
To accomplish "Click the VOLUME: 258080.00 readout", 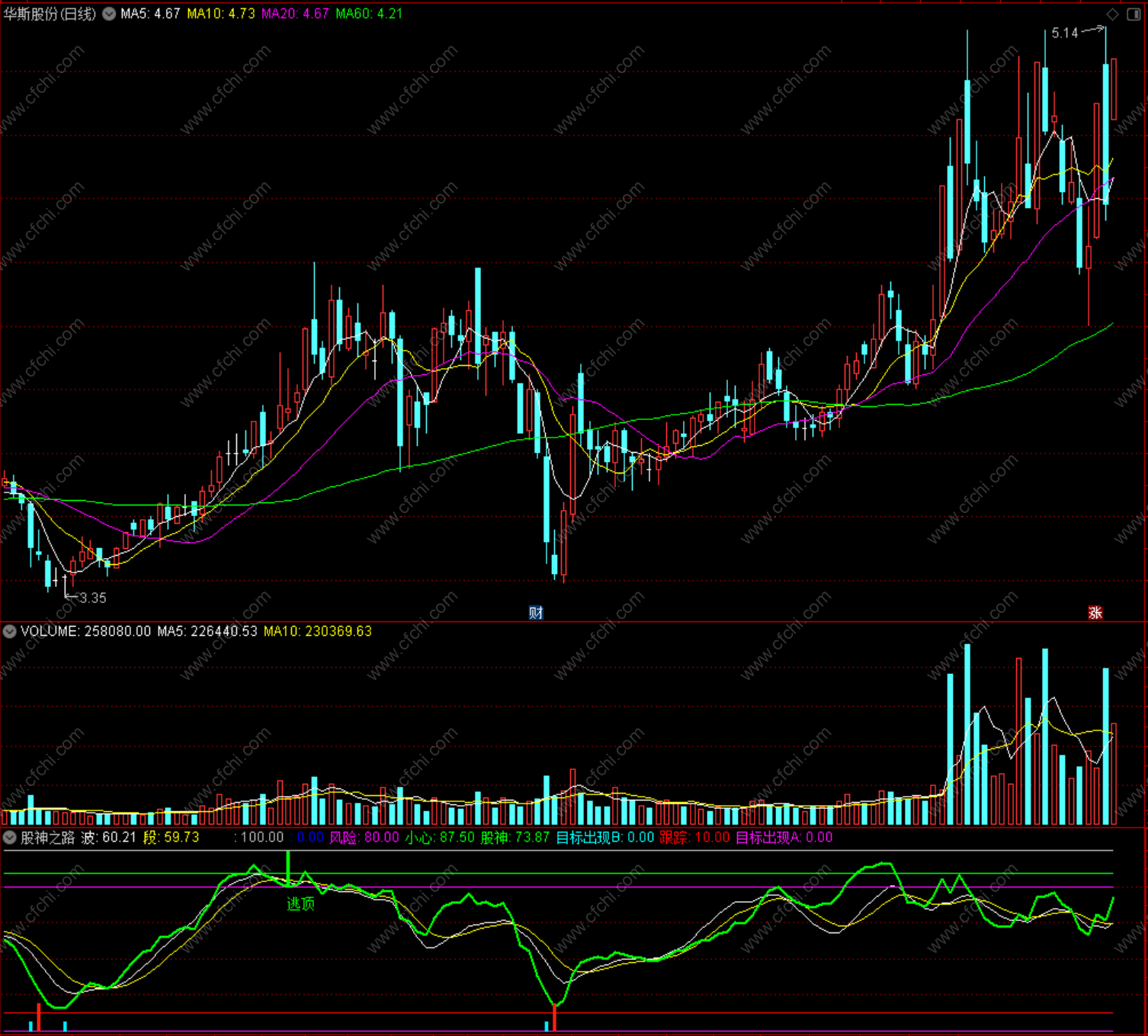I will click(x=85, y=631).
